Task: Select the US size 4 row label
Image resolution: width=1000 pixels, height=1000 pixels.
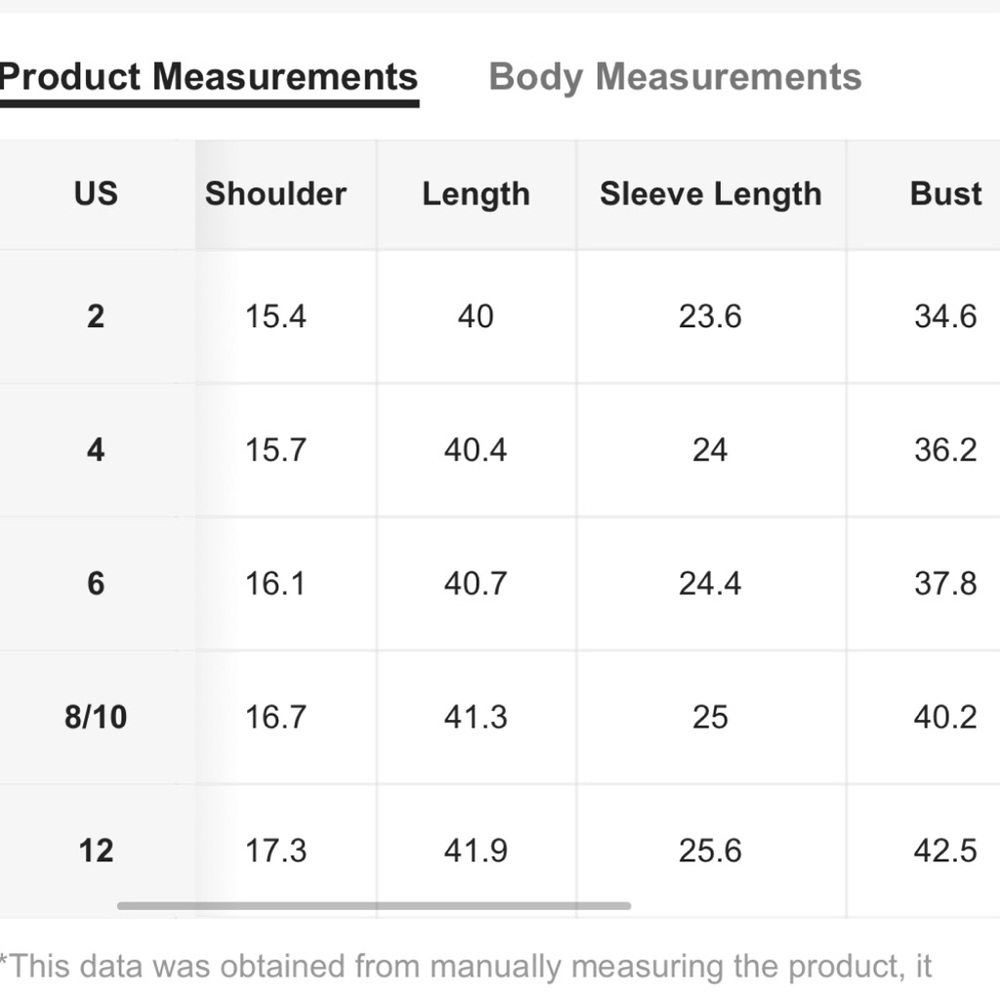Action: pyautogui.click(x=96, y=450)
